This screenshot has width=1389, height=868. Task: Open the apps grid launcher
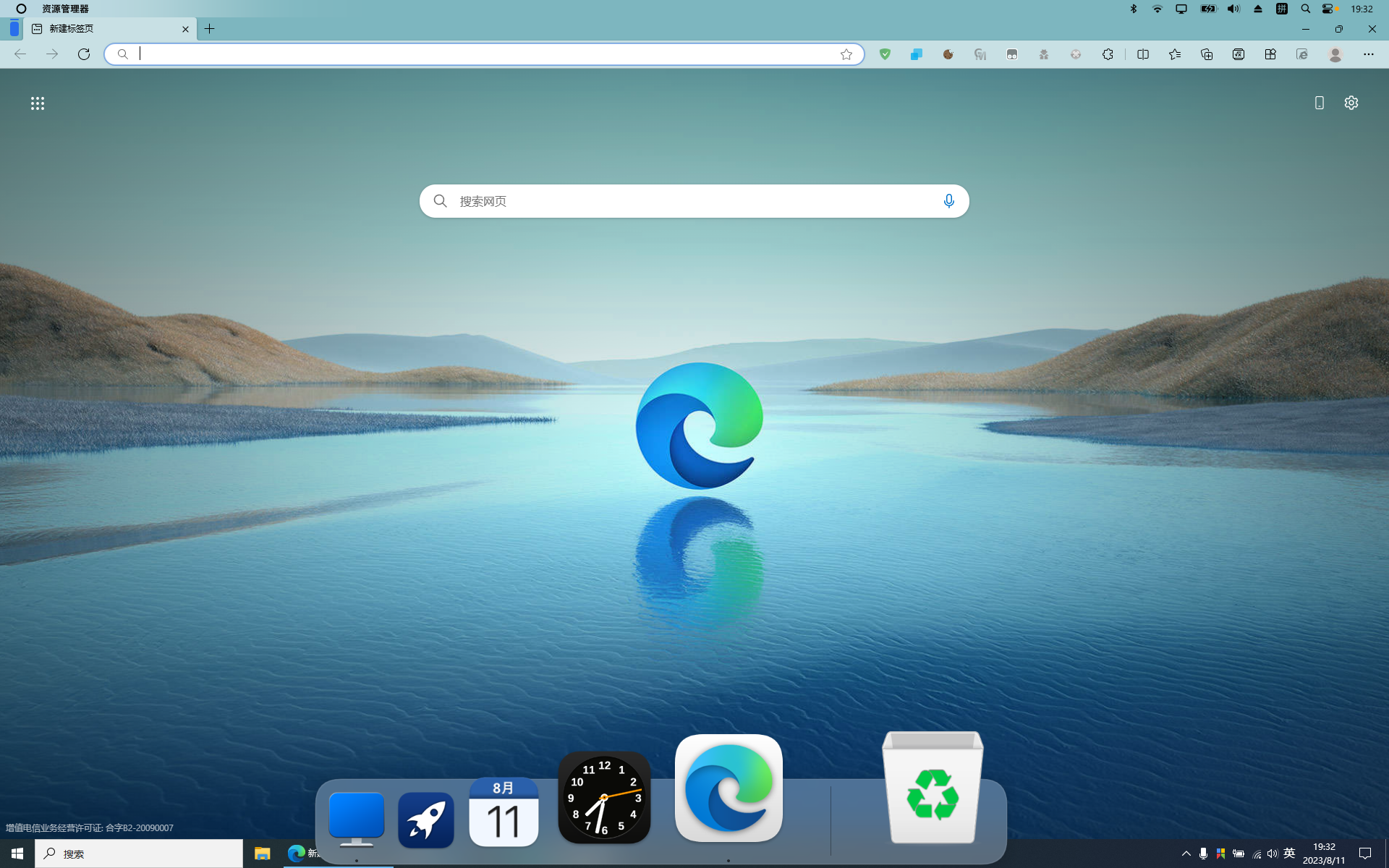tap(38, 103)
